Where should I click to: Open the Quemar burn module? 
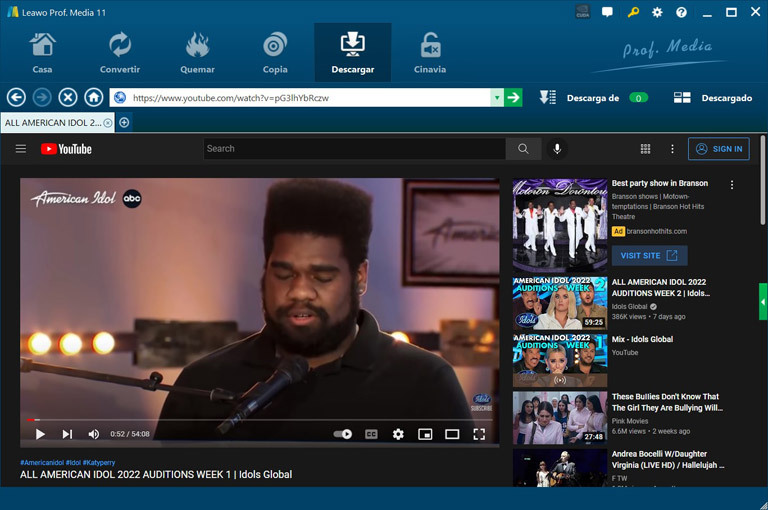click(197, 53)
